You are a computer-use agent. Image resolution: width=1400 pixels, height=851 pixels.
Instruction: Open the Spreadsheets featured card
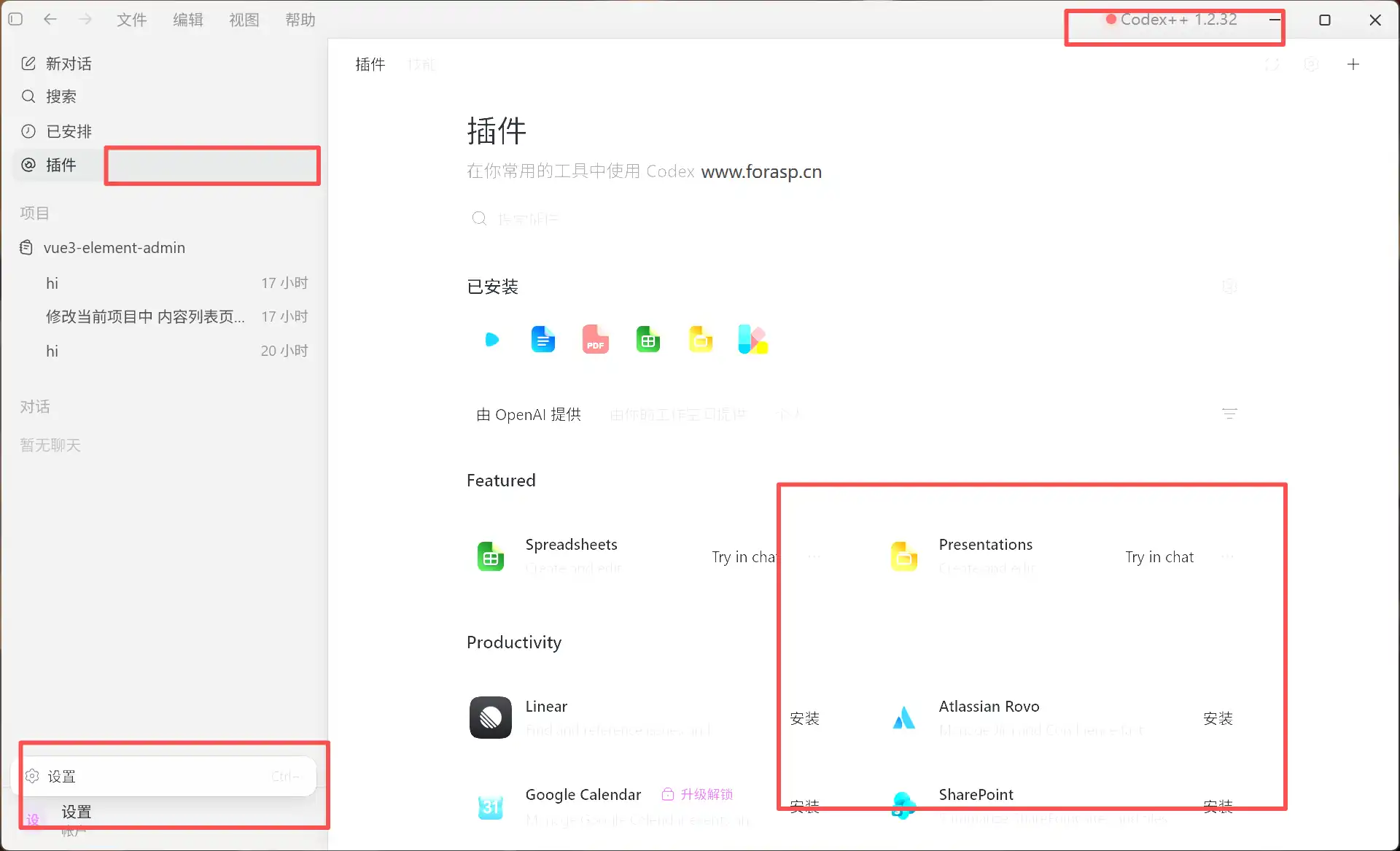coord(573,556)
